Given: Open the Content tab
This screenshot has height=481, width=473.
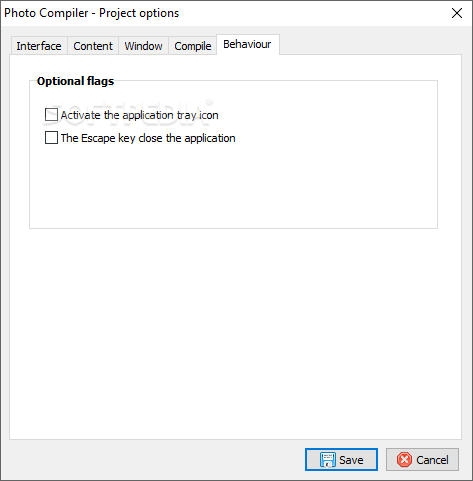Looking at the screenshot, I should pos(93,46).
